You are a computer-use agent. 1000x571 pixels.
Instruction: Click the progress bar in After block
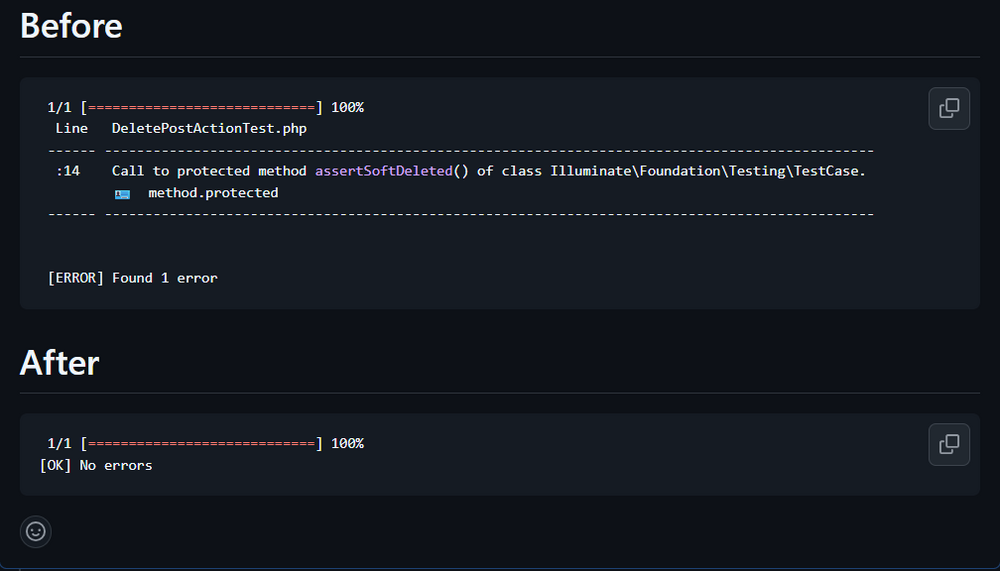(x=201, y=443)
